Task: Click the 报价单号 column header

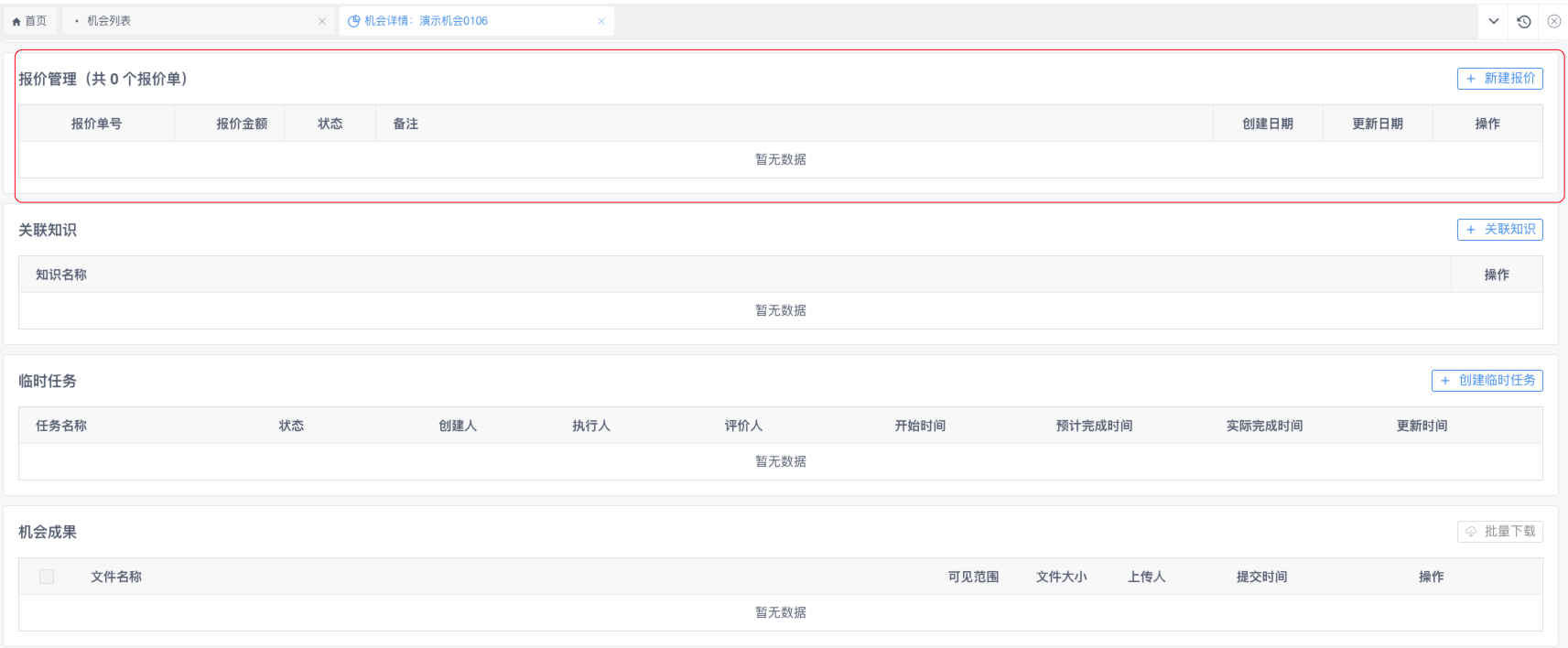Action: coord(96,124)
